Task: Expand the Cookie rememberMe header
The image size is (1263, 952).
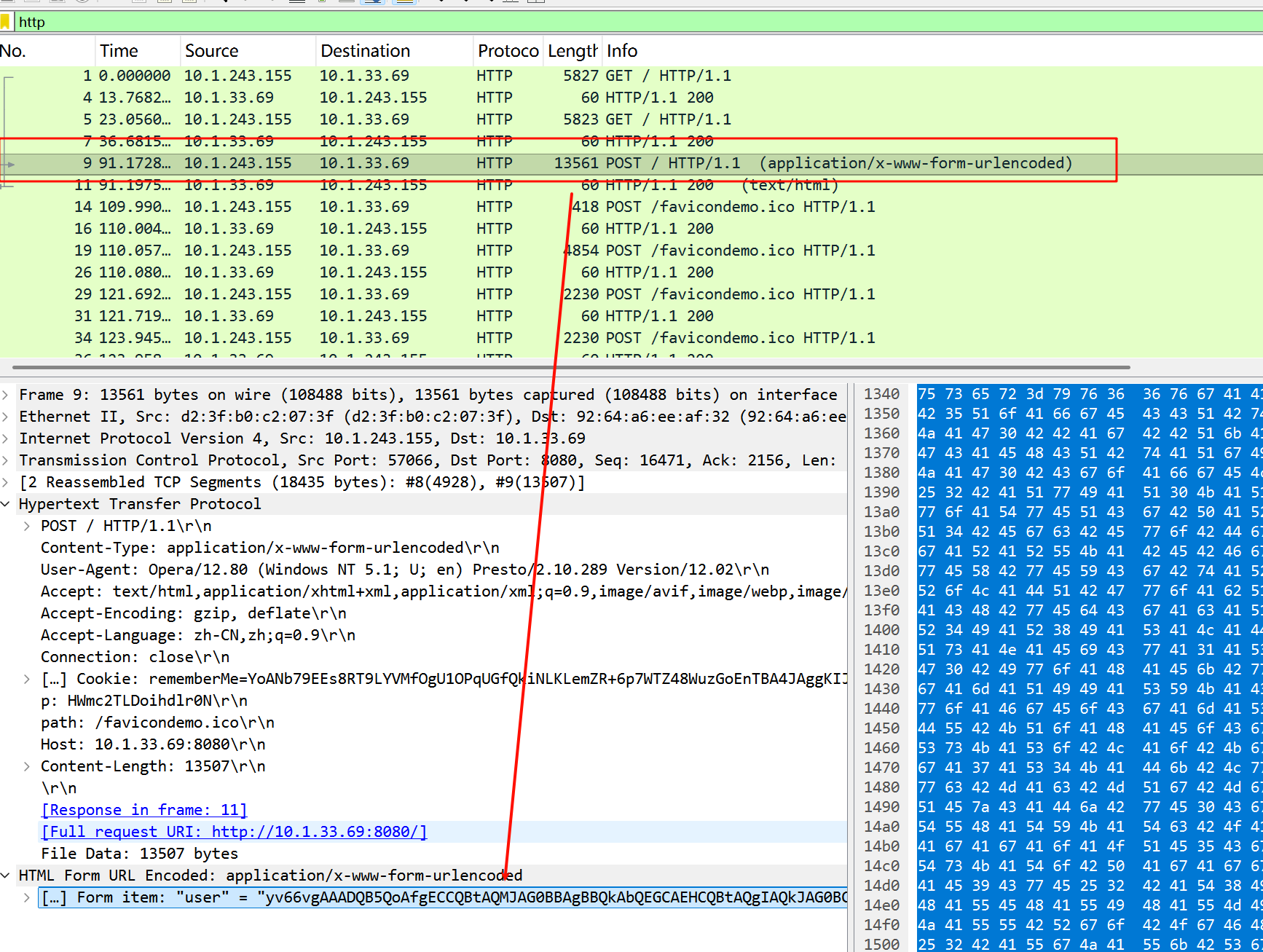Action: tap(27, 679)
